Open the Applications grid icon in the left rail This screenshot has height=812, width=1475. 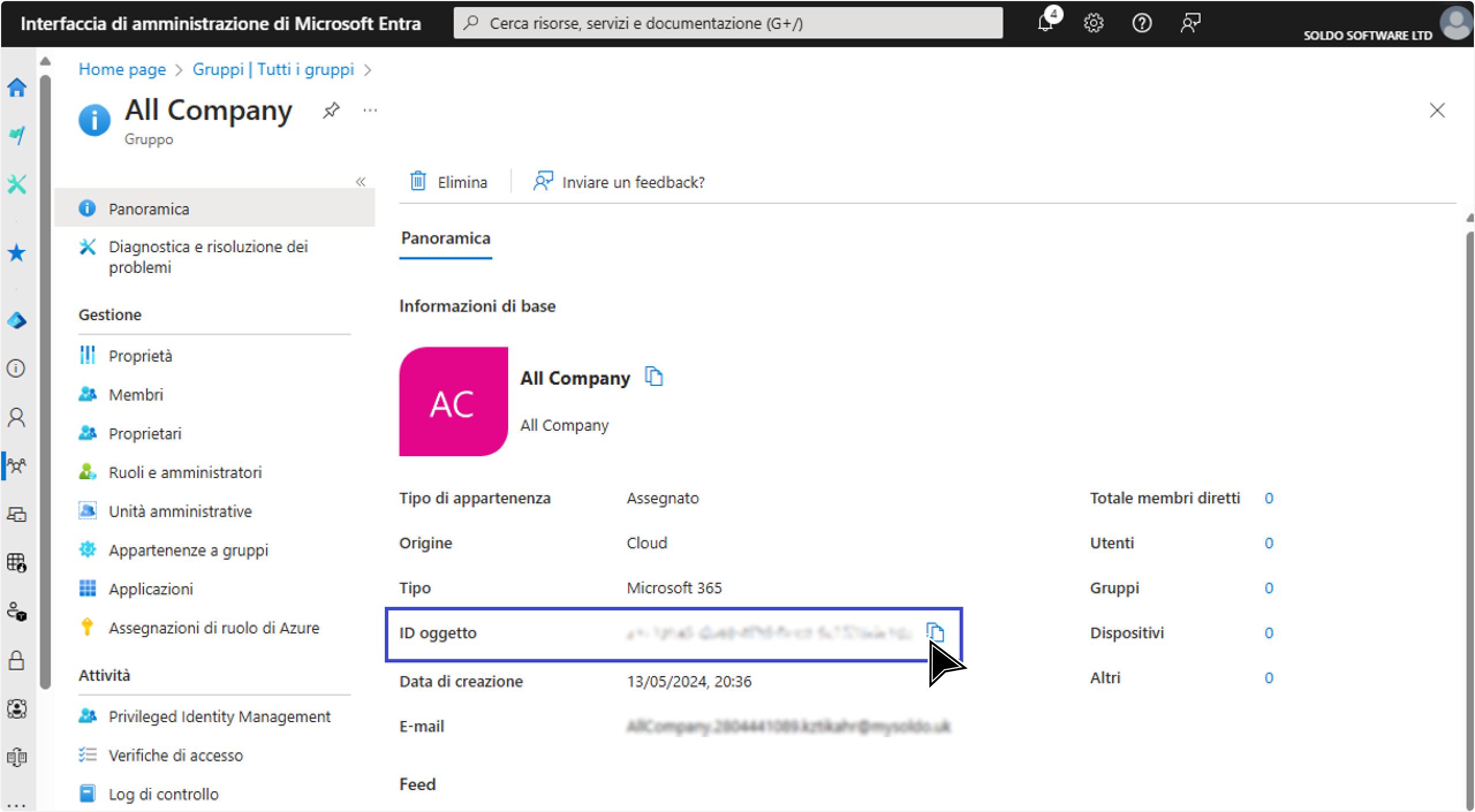[17, 563]
